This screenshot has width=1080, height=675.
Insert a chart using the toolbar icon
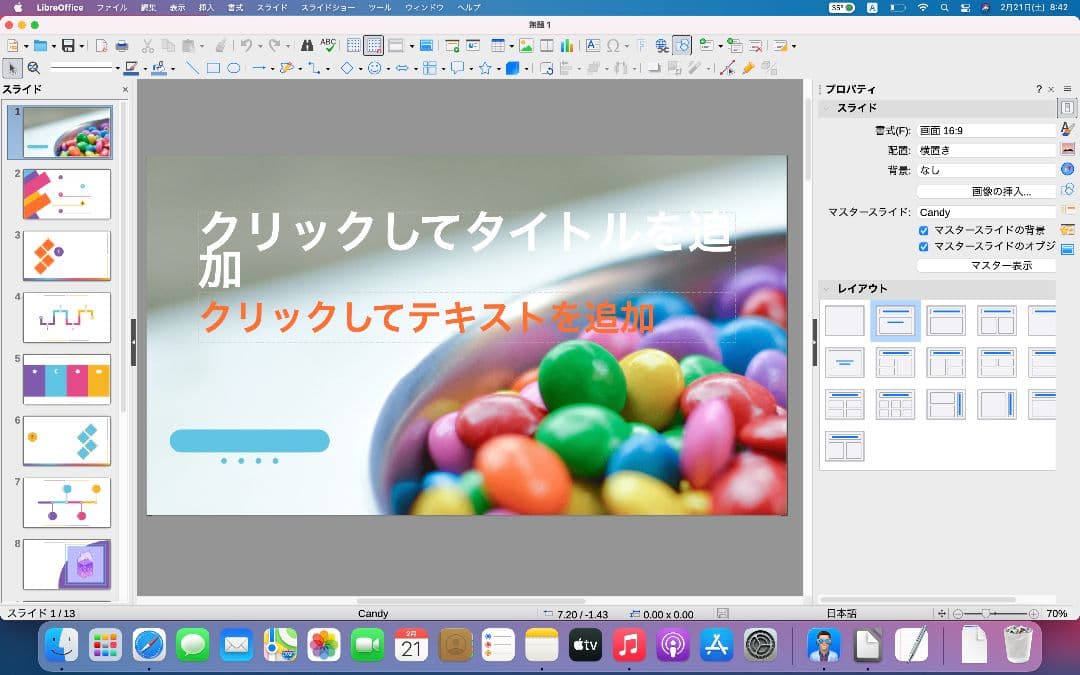pyautogui.click(x=565, y=44)
